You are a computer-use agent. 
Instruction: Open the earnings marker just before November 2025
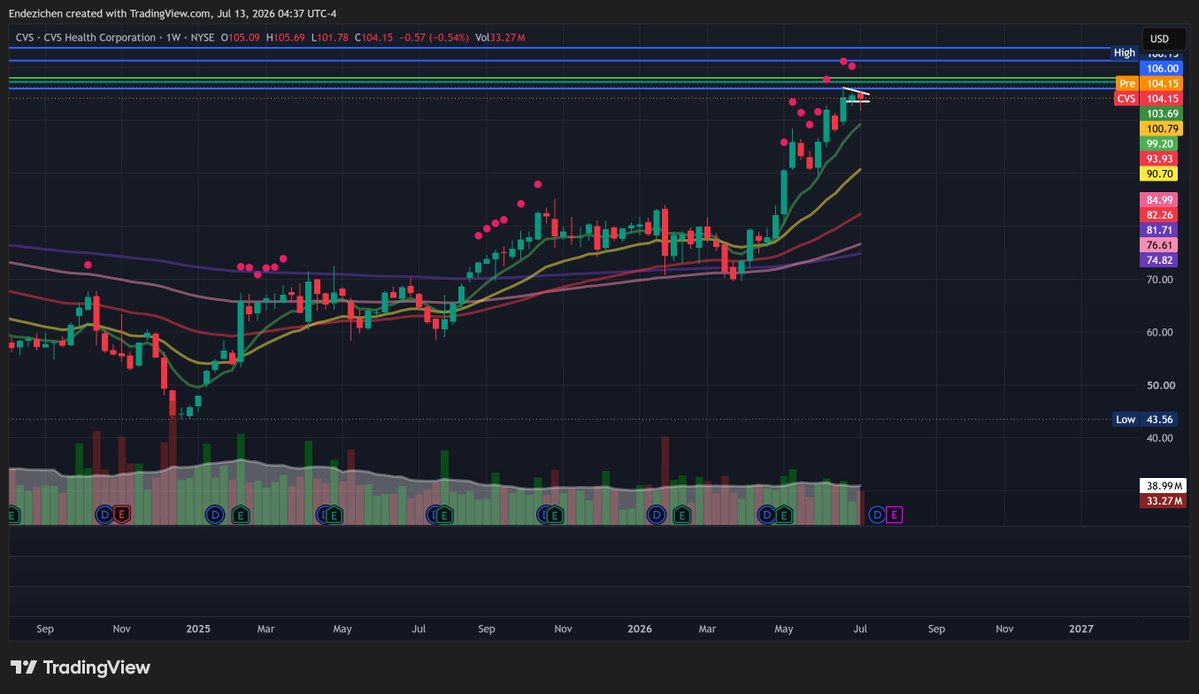[555, 514]
